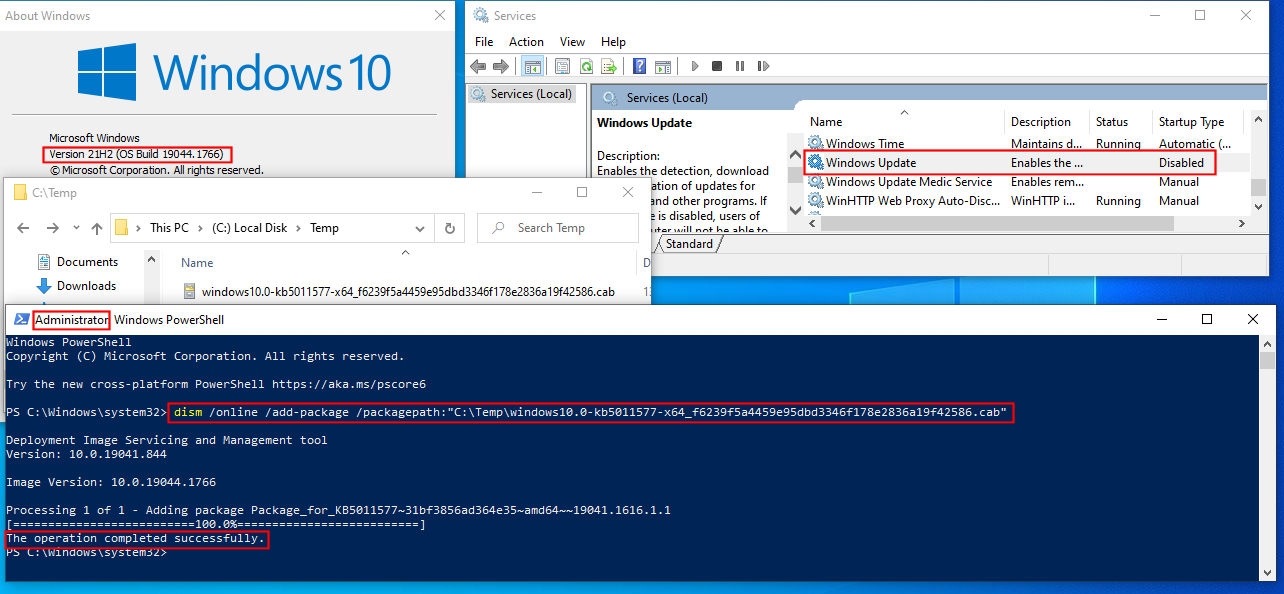Click the Downloads quick access folder
This screenshot has width=1284, height=594.
[86, 286]
